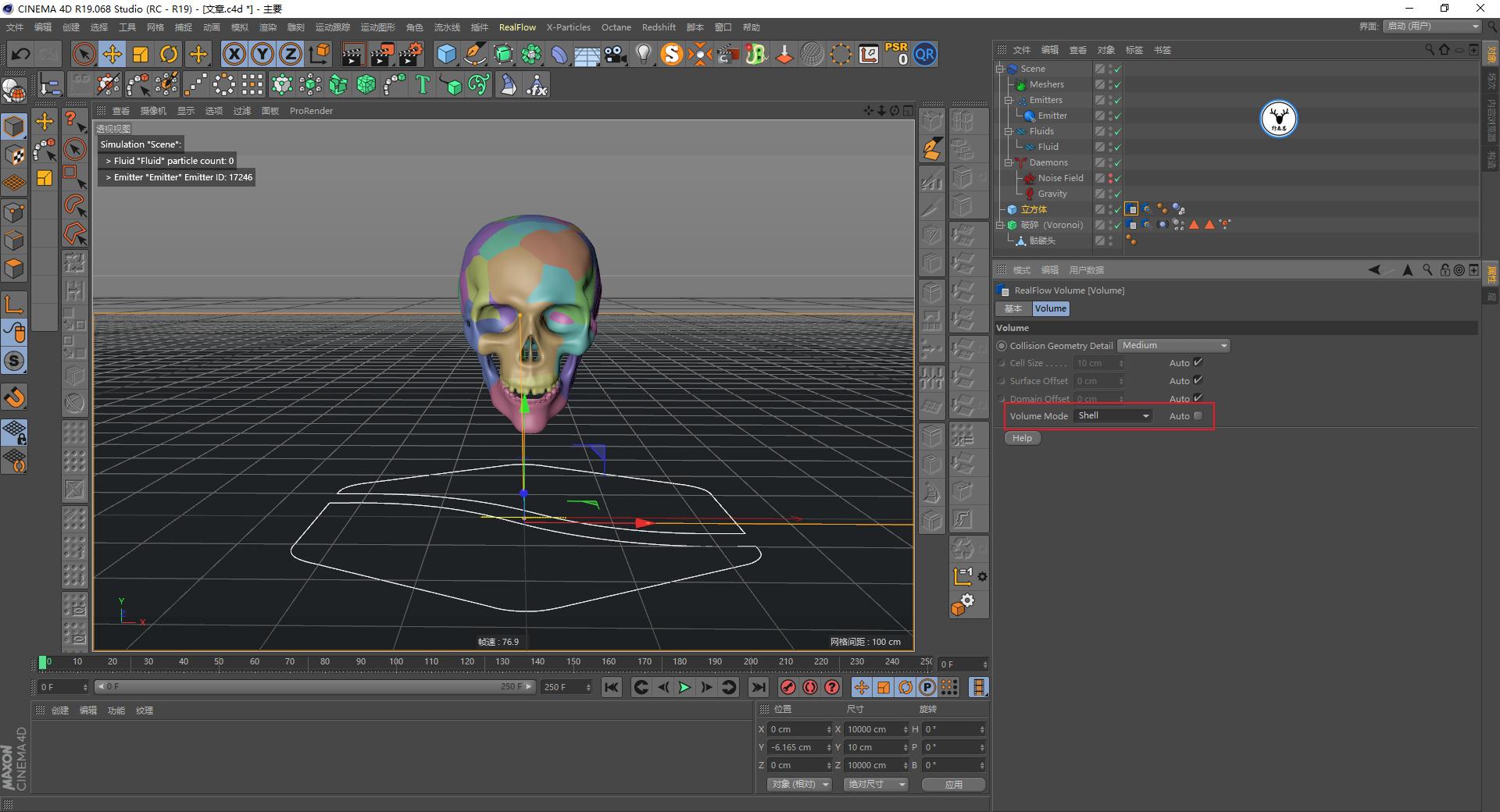Open the Volume Mode dropdown set to Shell

(x=1112, y=415)
